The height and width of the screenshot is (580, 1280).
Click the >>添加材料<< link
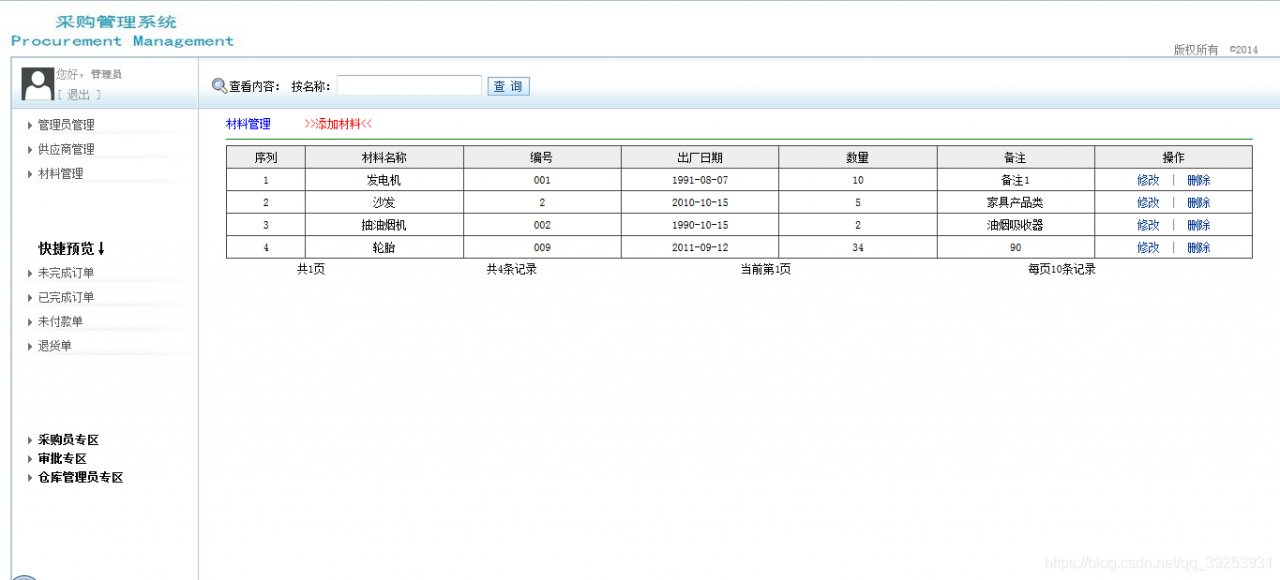point(338,124)
